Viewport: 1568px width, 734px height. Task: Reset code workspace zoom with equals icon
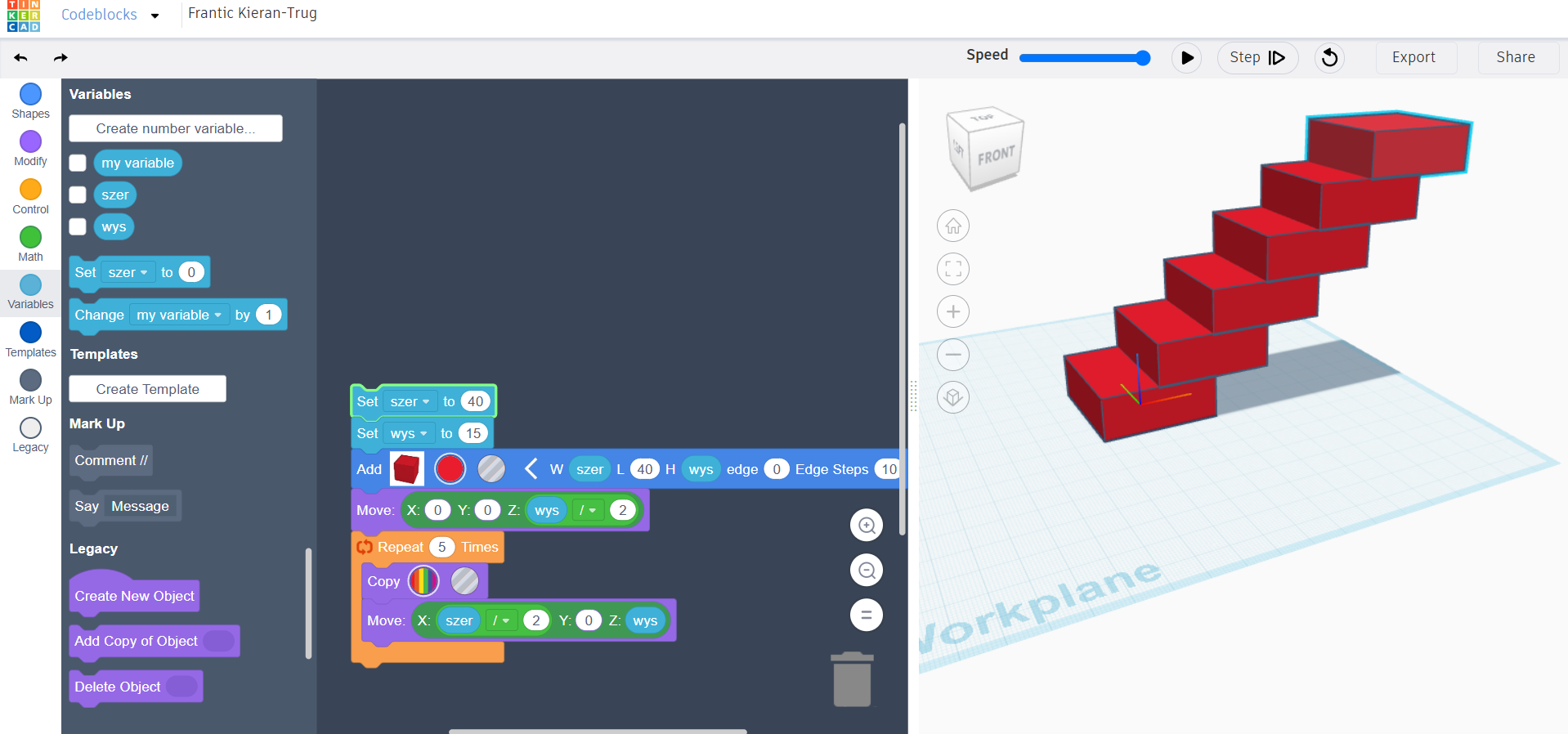[867, 615]
